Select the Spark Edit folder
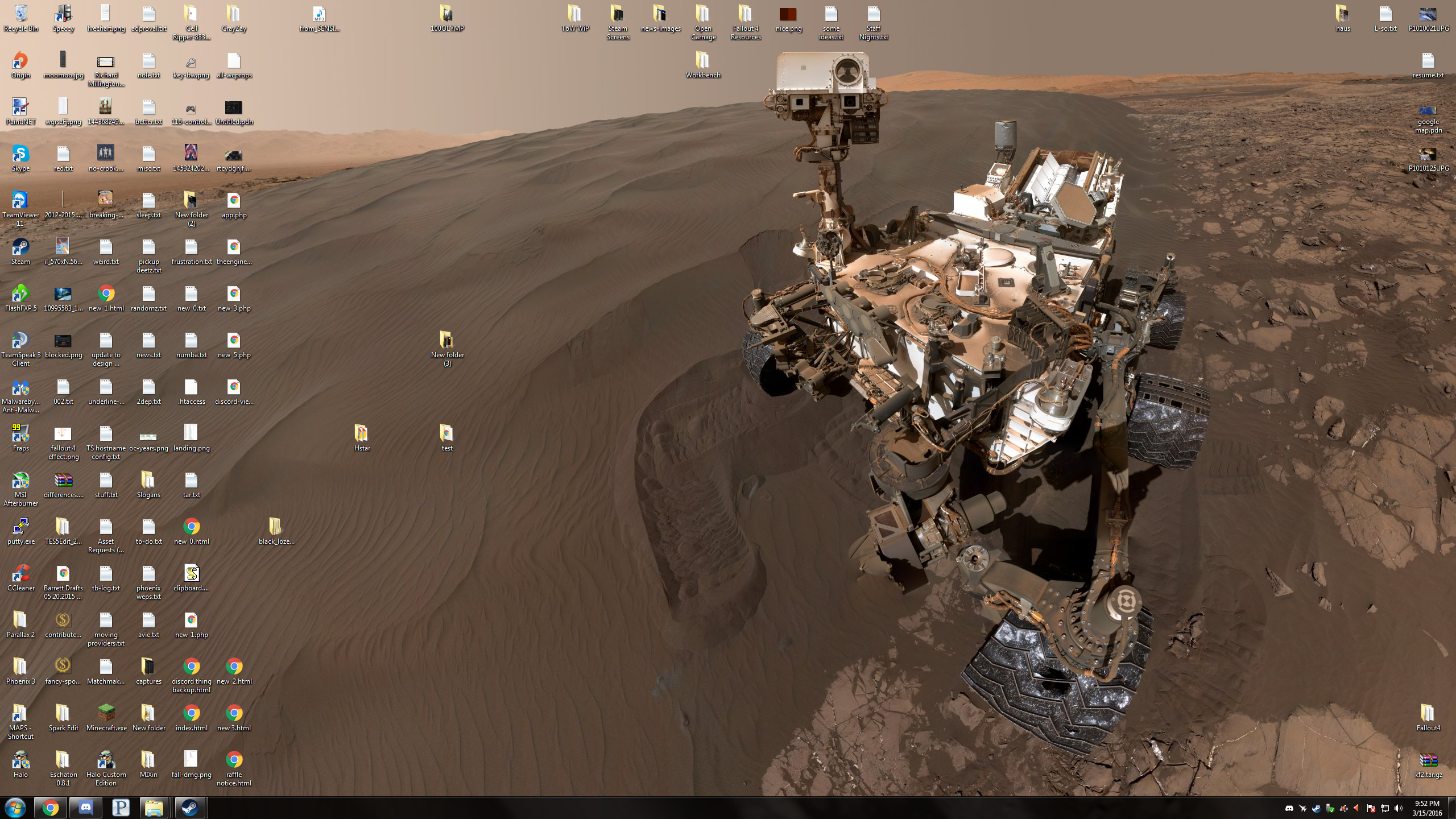 click(63, 718)
